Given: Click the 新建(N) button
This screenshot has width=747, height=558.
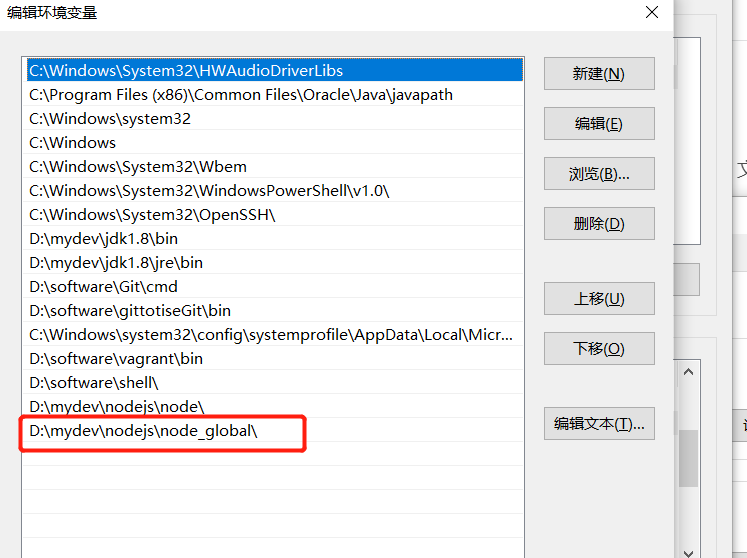Looking at the screenshot, I should click(x=599, y=73).
